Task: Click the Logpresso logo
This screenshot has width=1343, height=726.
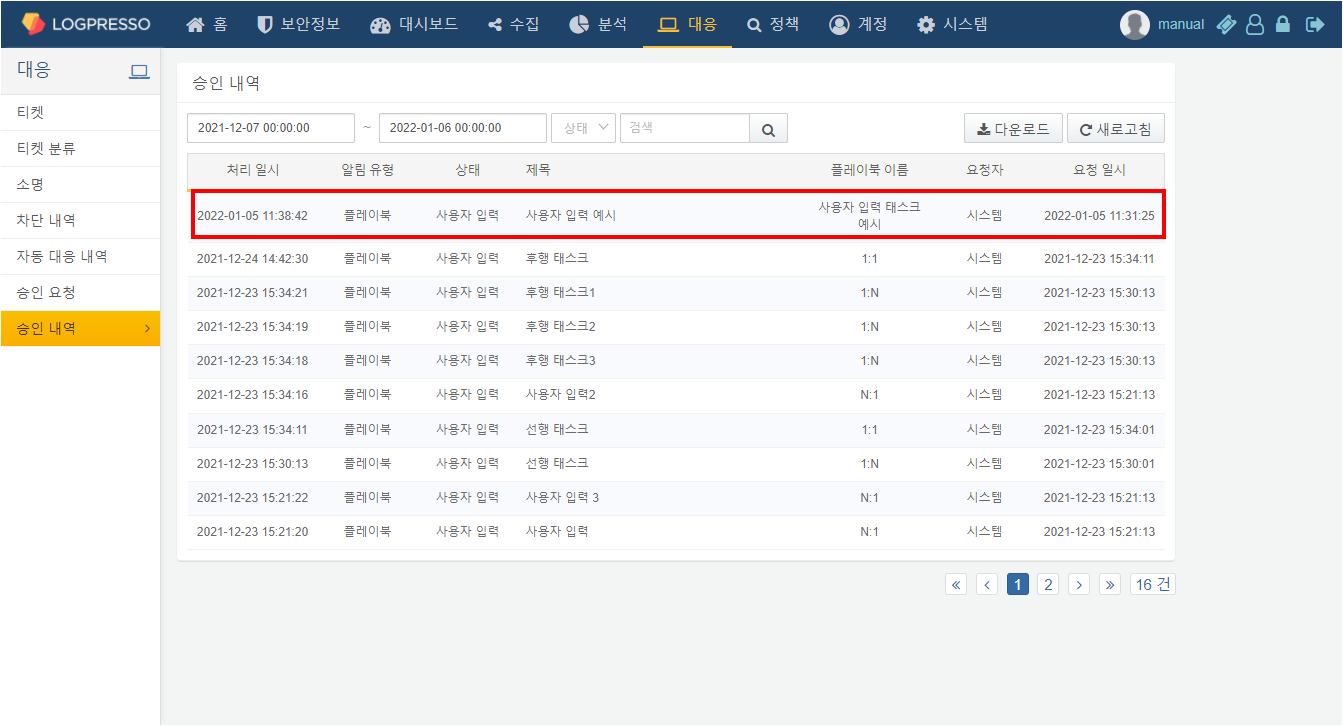Action: coord(85,24)
